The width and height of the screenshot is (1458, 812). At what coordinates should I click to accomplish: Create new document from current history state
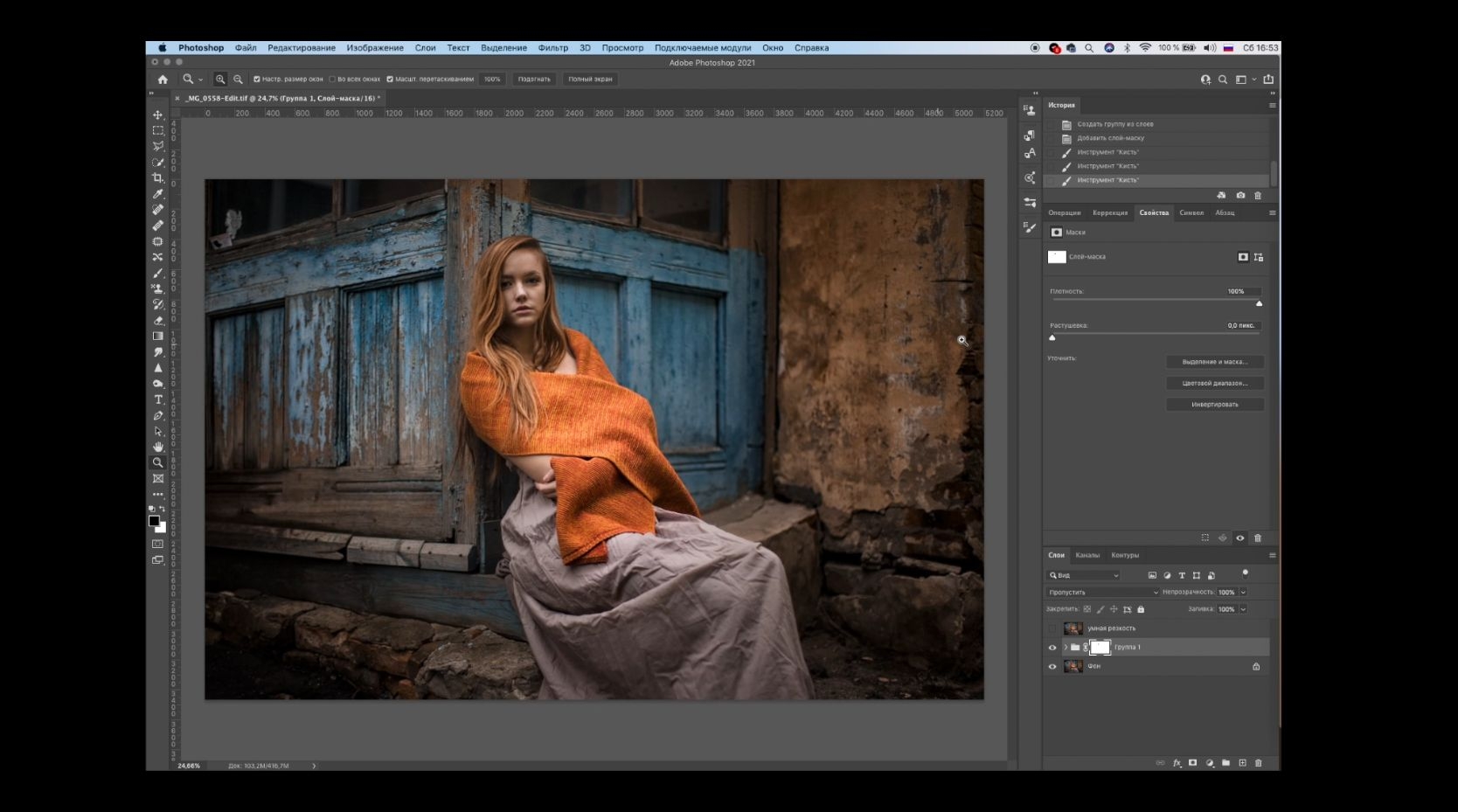(x=1221, y=195)
